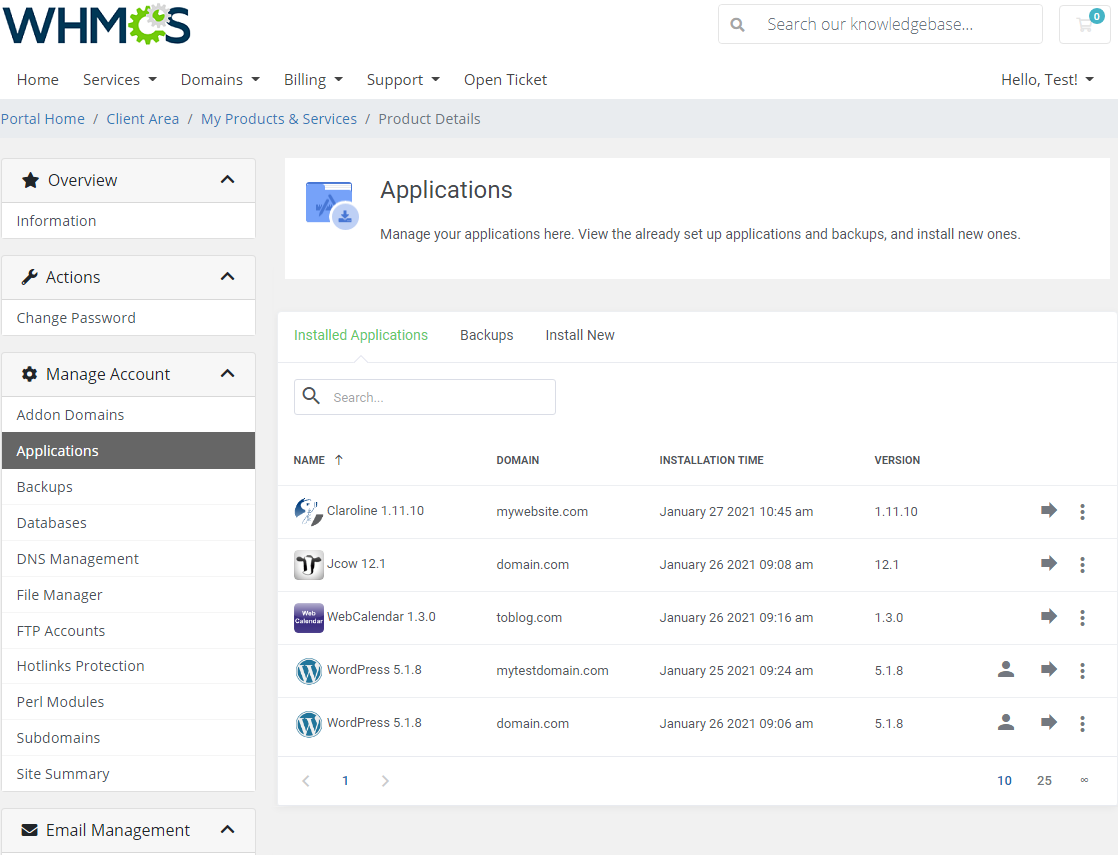Select Applications in the sidebar
The image size is (1119, 855).
(x=128, y=450)
